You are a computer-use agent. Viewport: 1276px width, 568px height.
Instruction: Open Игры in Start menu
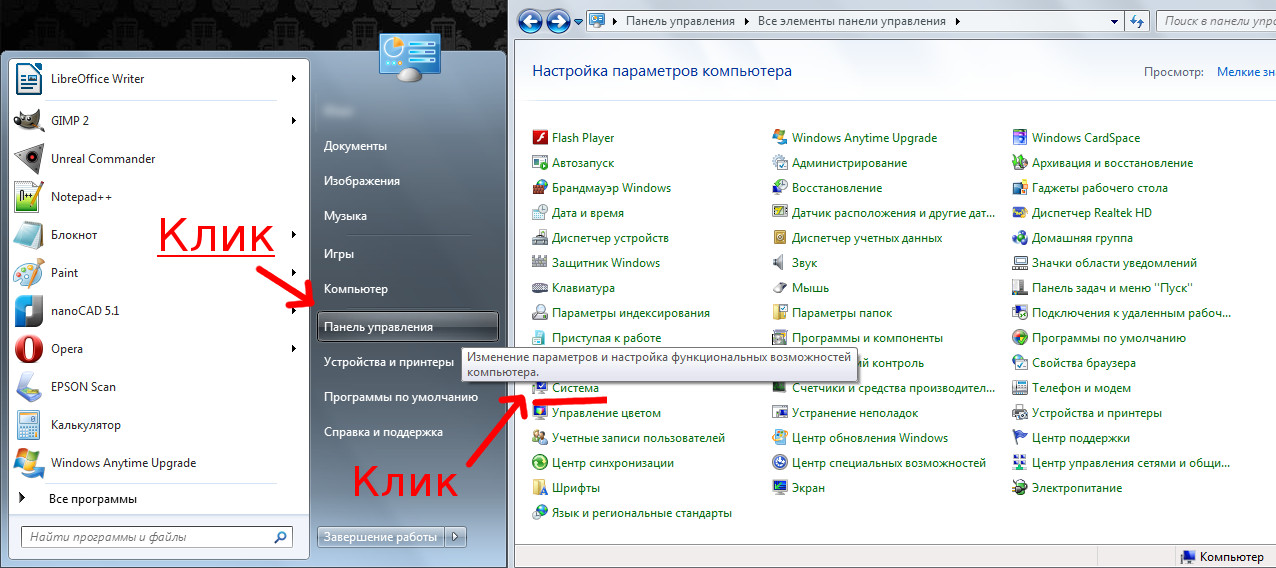tap(339, 254)
